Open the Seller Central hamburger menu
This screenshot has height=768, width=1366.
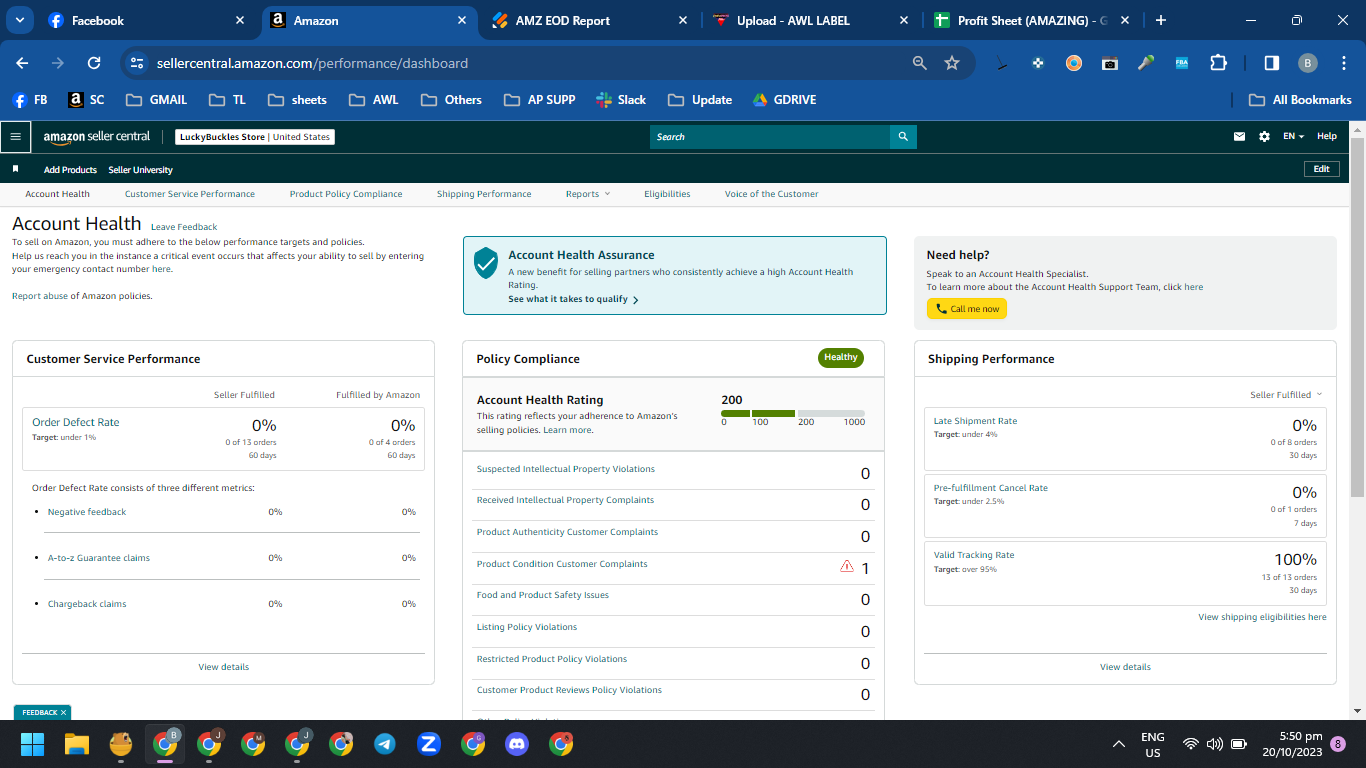[15, 136]
